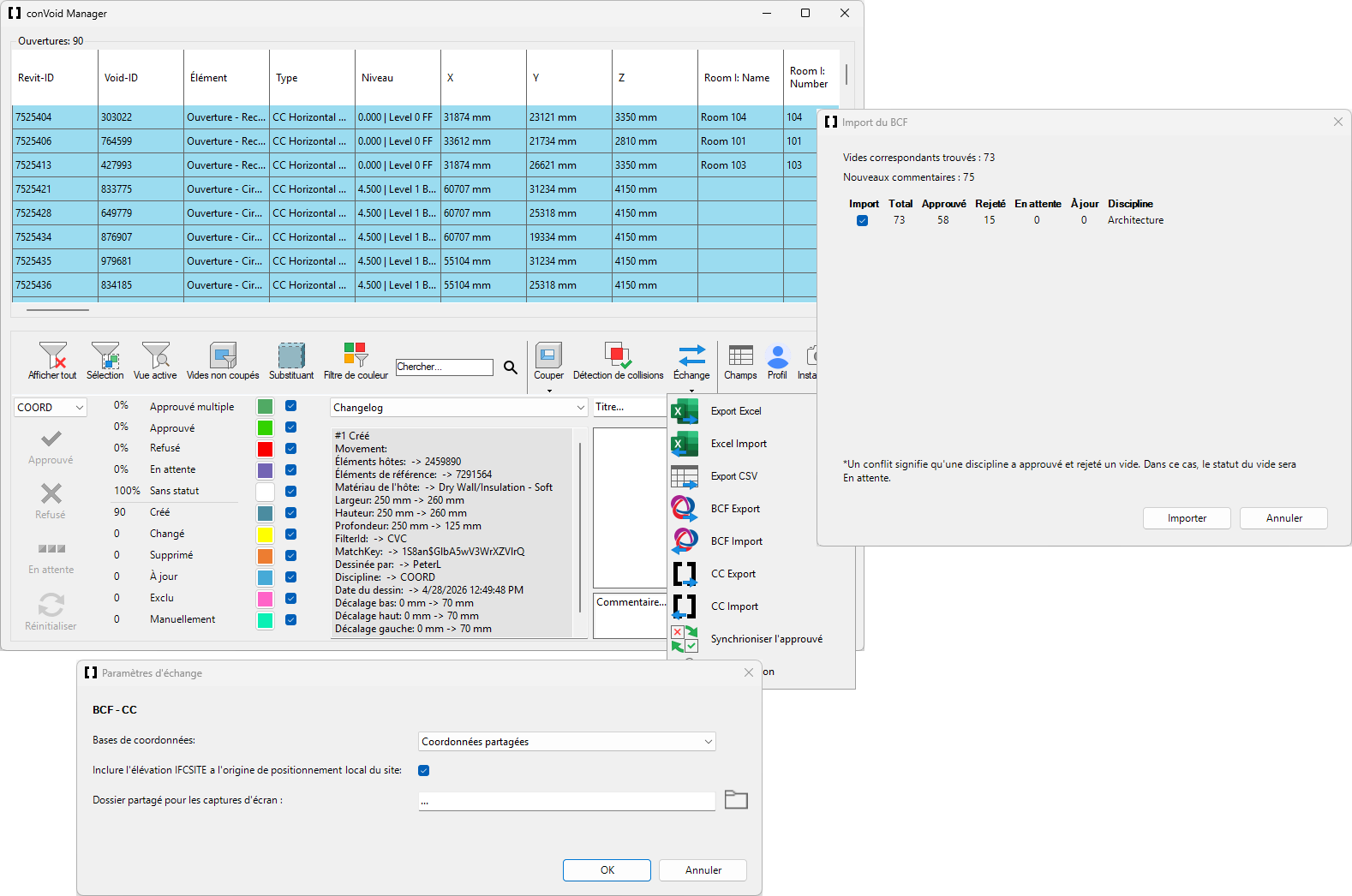1352x896 pixels.
Task: Select the Vides non coupés tool
Action: [x=223, y=355]
